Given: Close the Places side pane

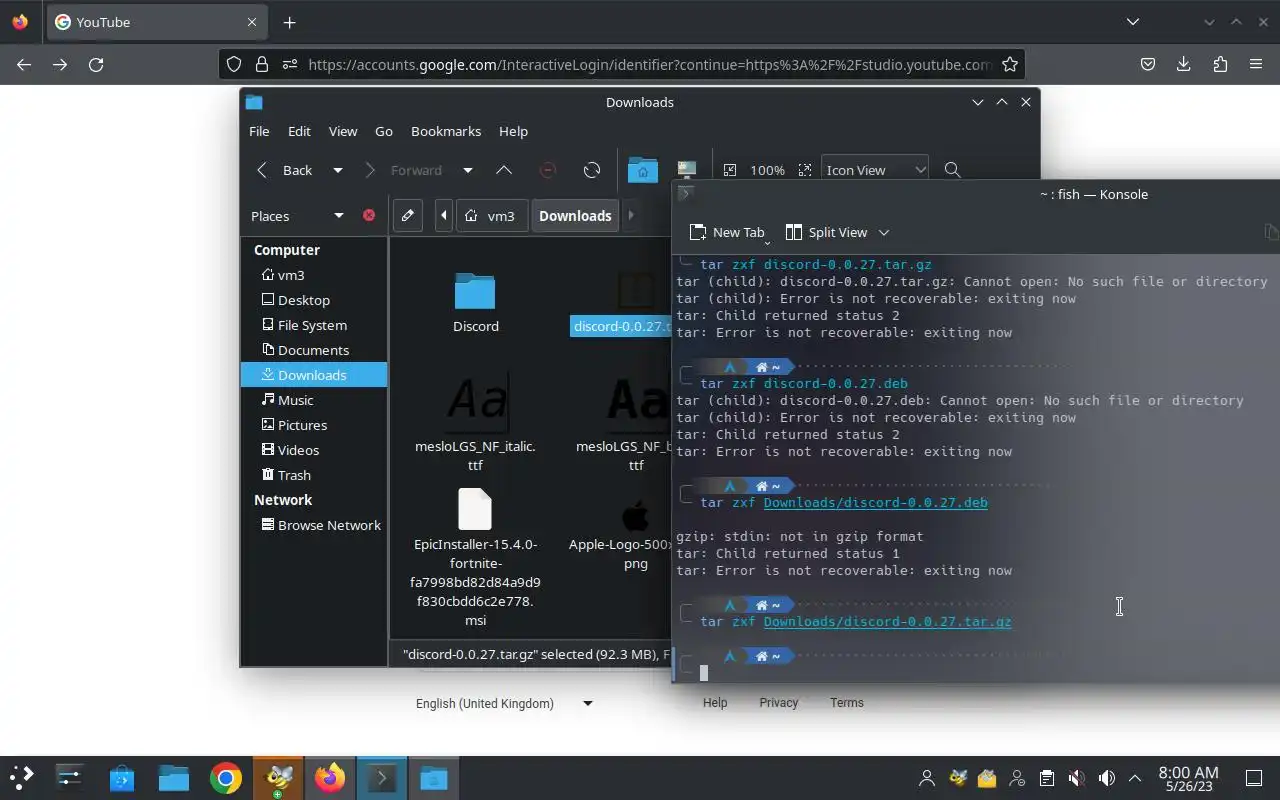Looking at the screenshot, I should 369,215.
